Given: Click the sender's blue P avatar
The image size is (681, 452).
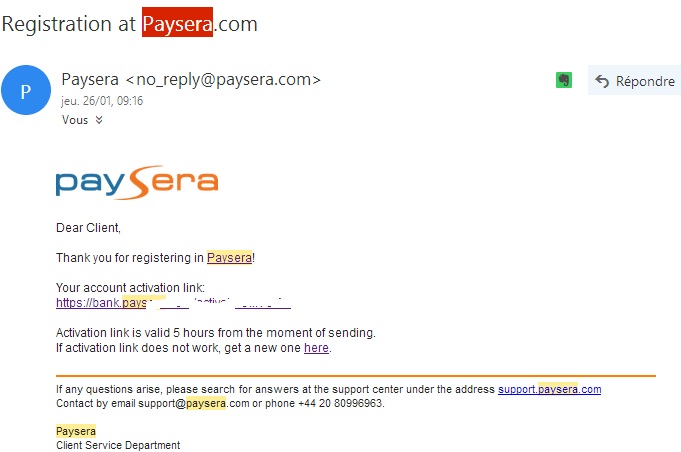Looking at the screenshot, I should (26, 90).
